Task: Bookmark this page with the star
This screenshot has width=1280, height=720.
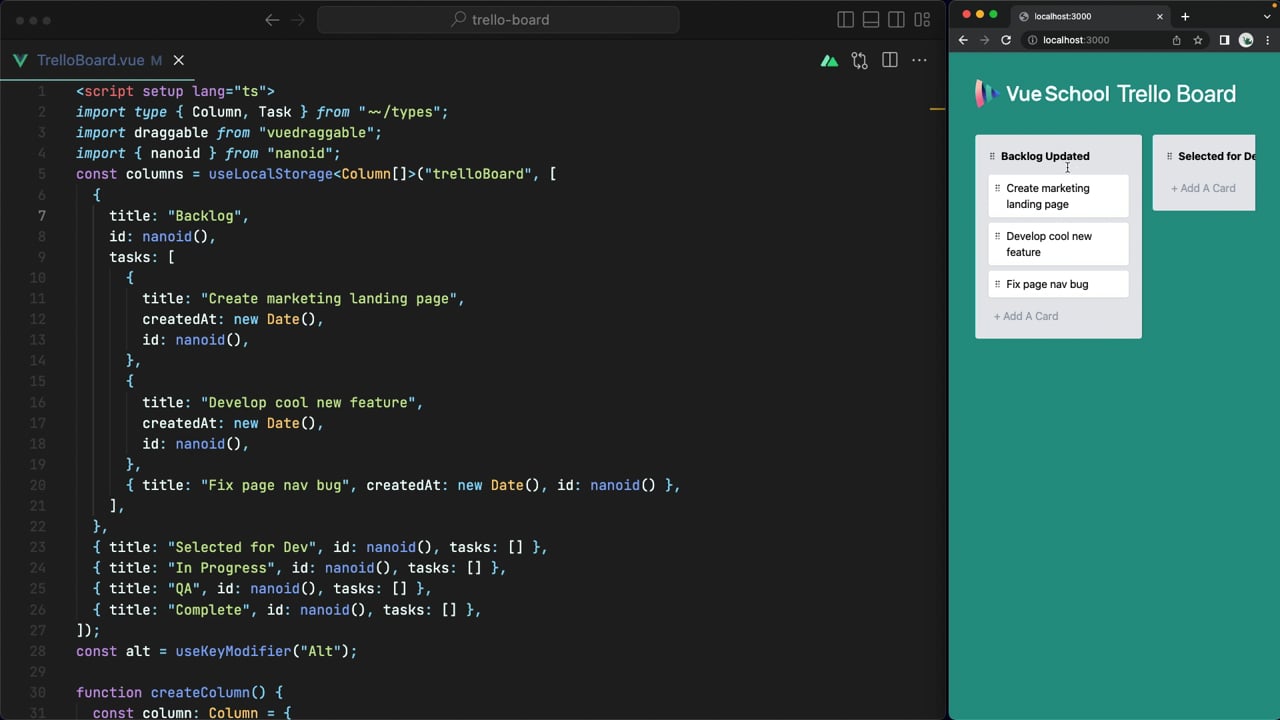Action: (1197, 40)
